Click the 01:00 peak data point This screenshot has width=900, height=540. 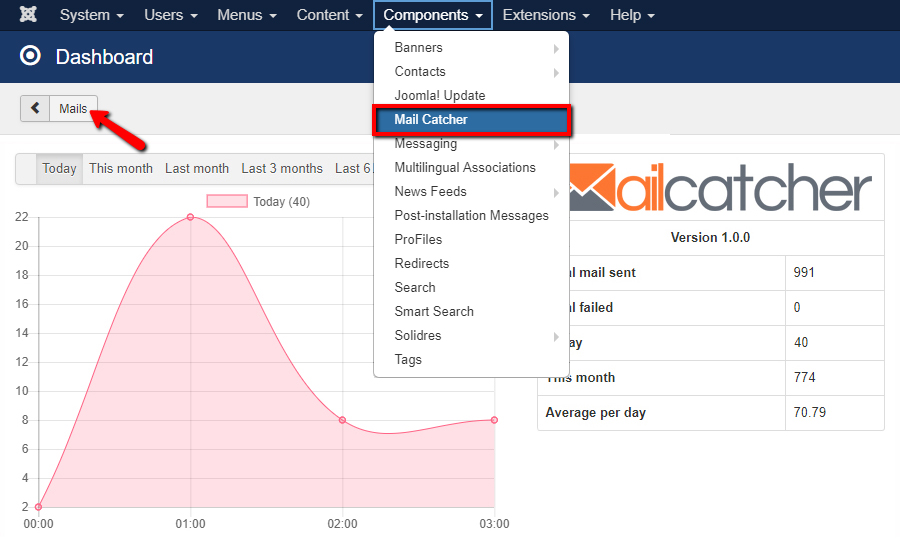(190, 217)
